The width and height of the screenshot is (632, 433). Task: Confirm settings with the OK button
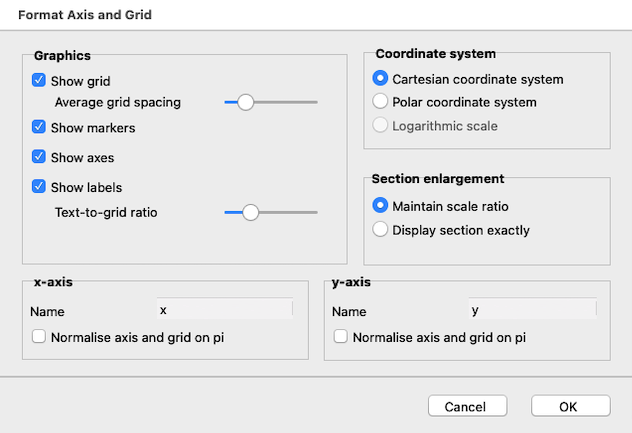click(x=570, y=406)
